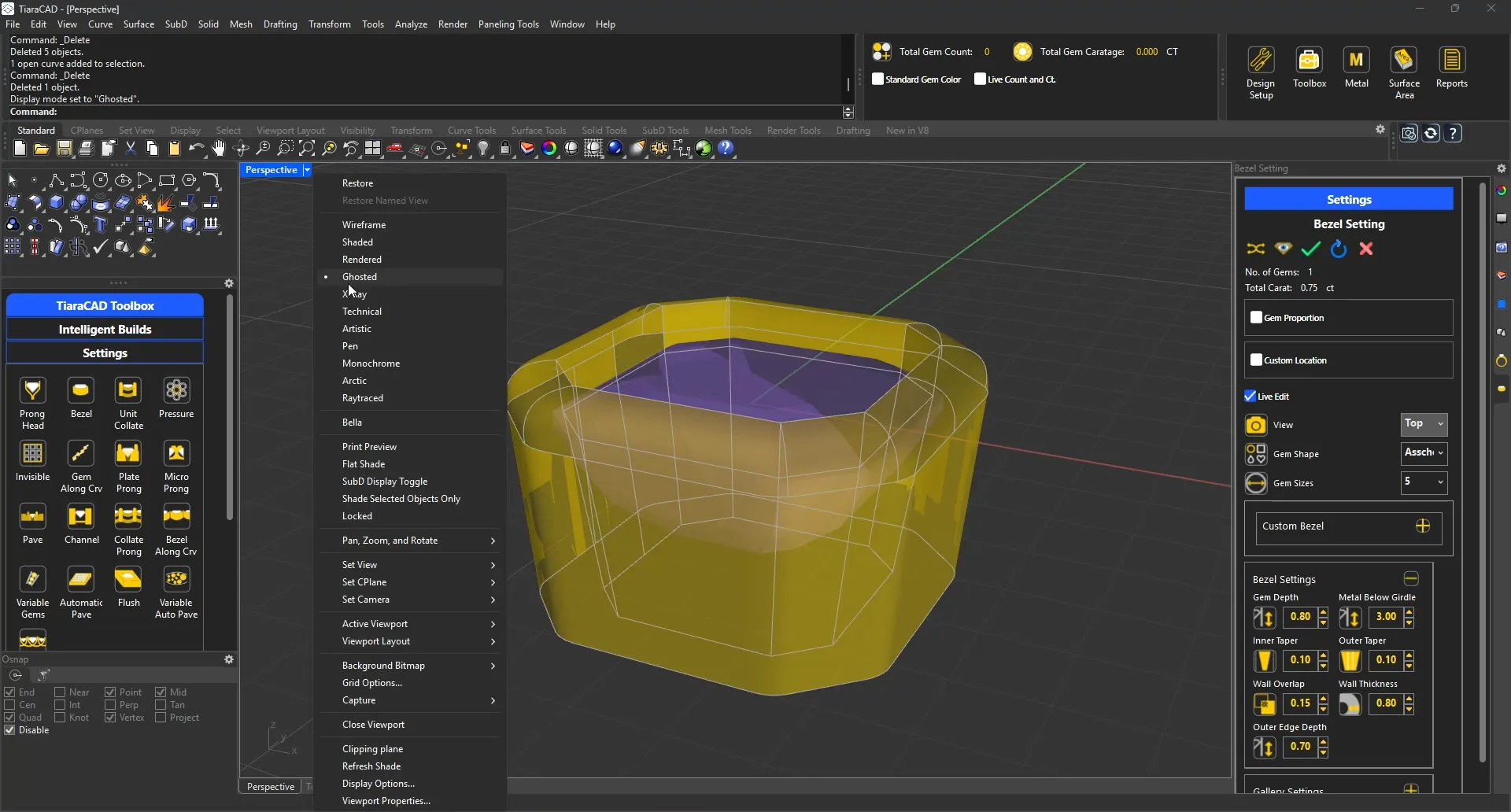Enable the Gem Proportion checkbox
The width and height of the screenshot is (1511, 812).
pyautogui.click(x=1257, y=318)
